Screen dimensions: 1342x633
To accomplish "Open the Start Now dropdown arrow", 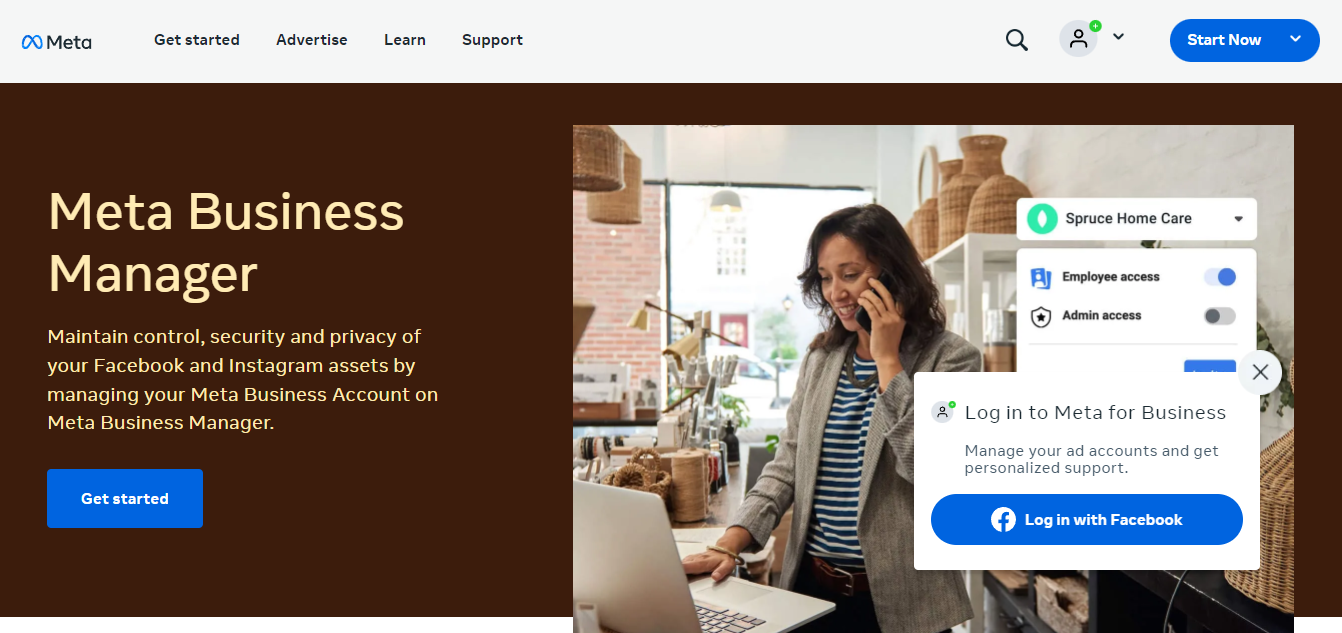I will (x=1295, y=40).
